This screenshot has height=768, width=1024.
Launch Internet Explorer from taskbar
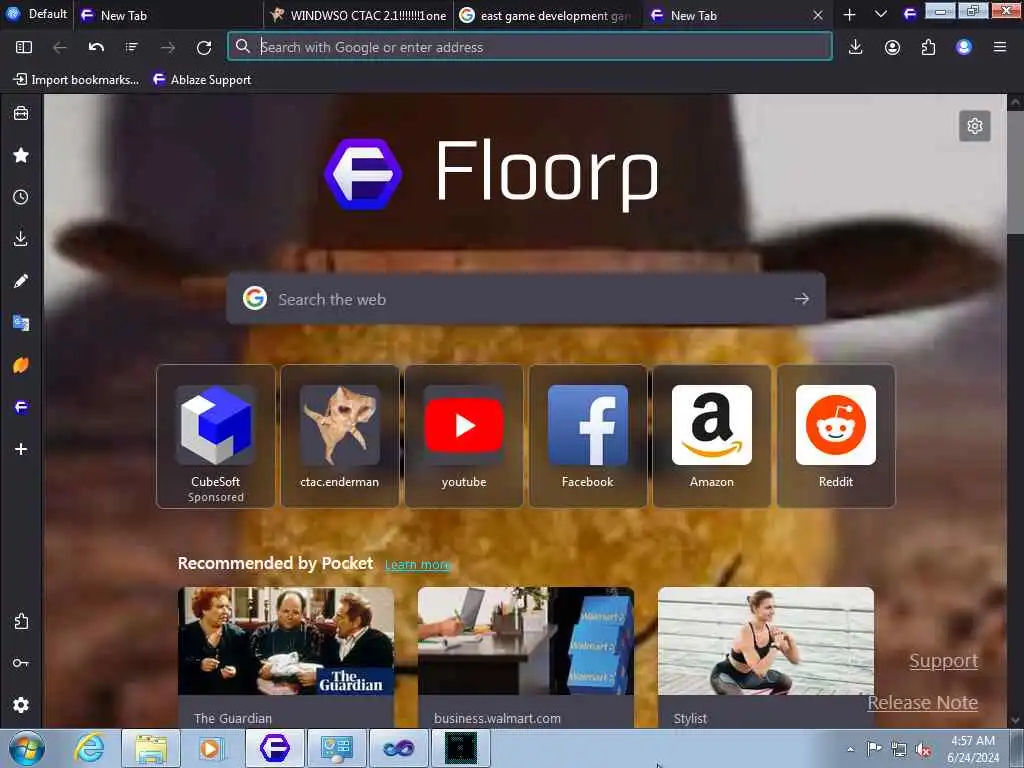point(89,748)
